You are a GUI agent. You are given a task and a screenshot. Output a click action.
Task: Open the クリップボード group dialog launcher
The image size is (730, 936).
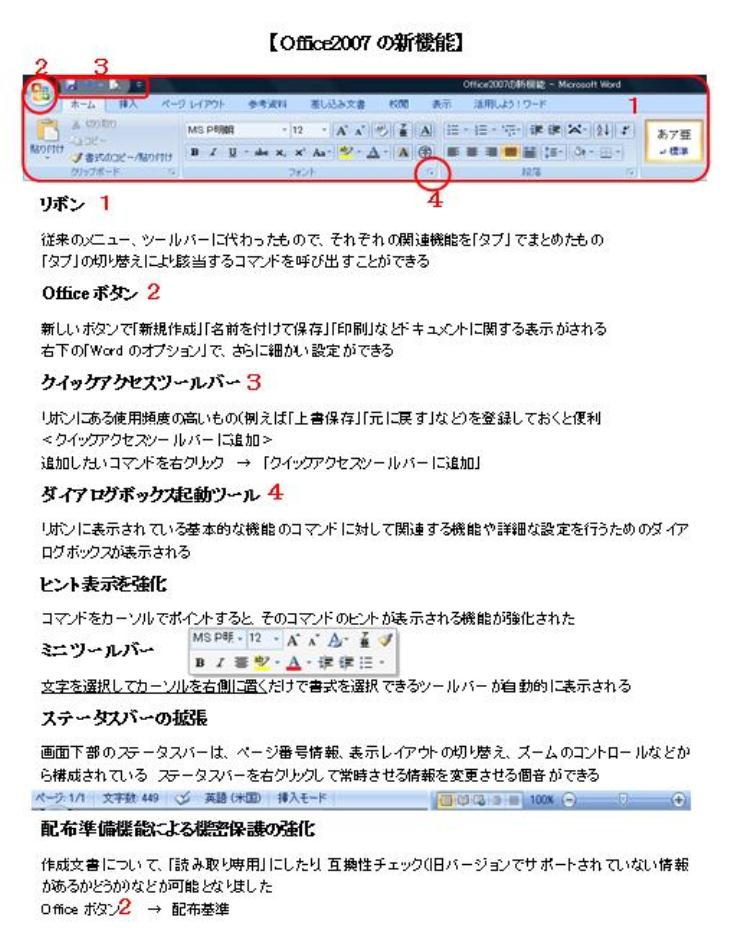click(172, 172)
